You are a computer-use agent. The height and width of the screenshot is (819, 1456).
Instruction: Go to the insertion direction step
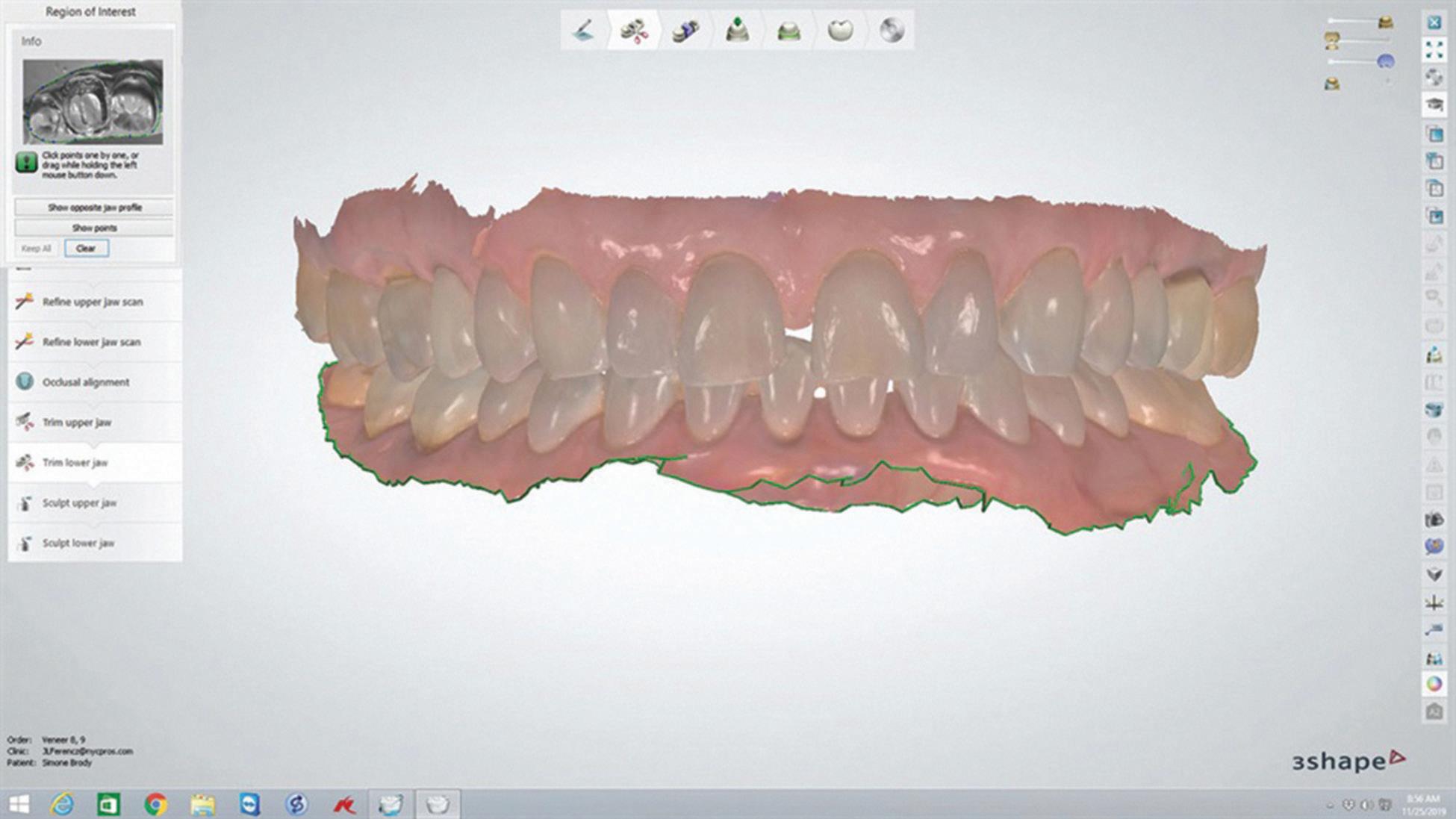737,31
